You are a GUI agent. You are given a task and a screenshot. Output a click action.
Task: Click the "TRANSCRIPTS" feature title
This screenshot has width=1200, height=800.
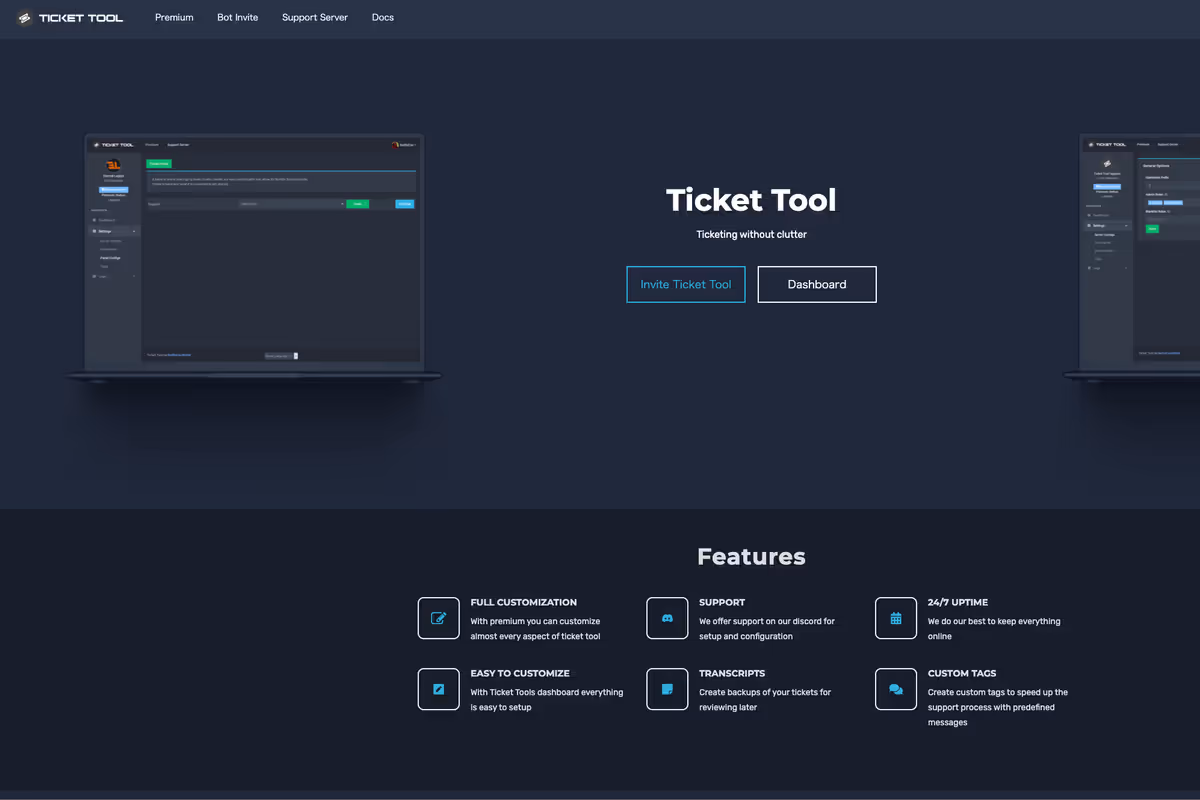(732, 674)
